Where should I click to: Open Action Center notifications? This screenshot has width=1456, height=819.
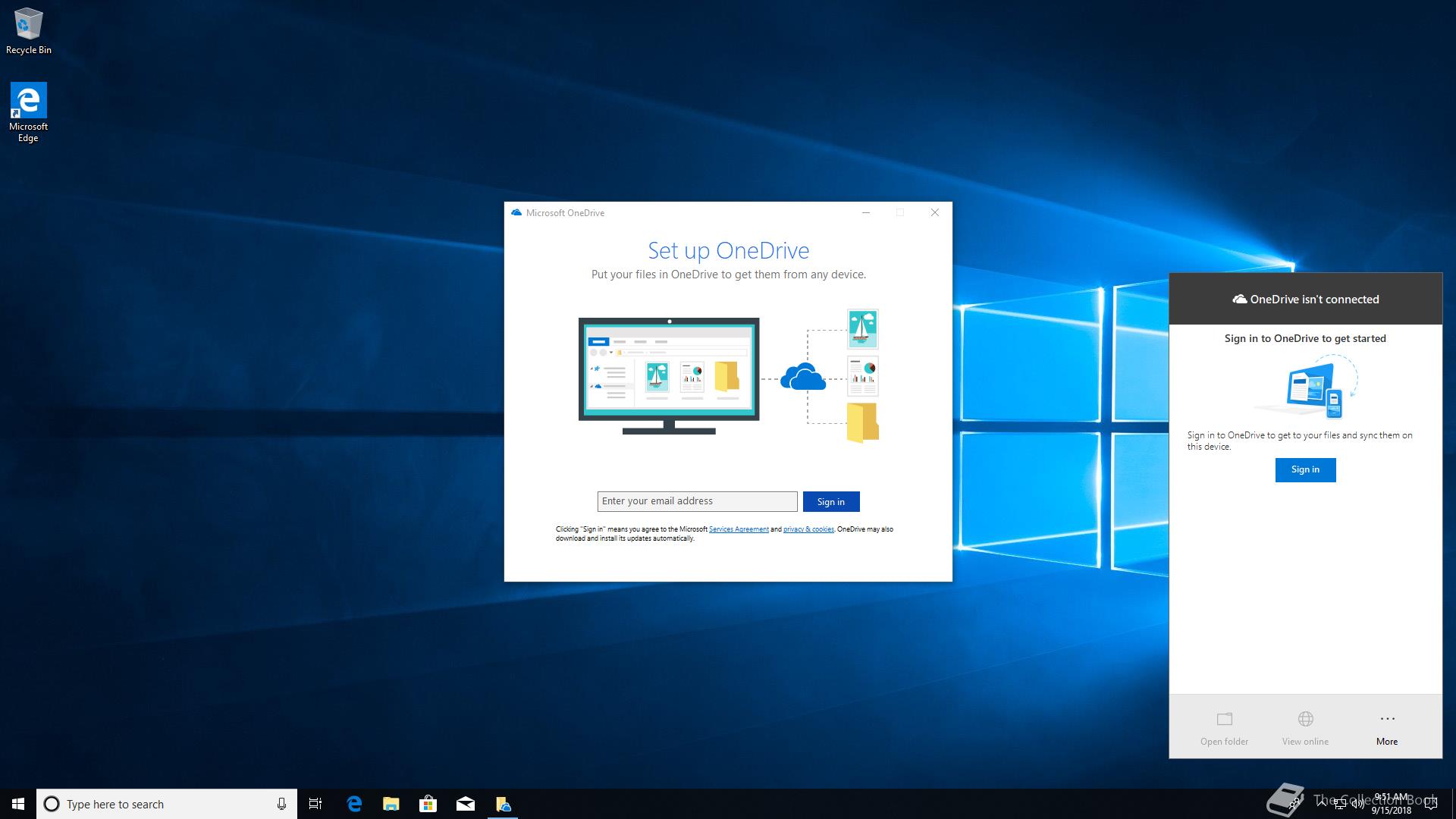[x=1431, y=804]
